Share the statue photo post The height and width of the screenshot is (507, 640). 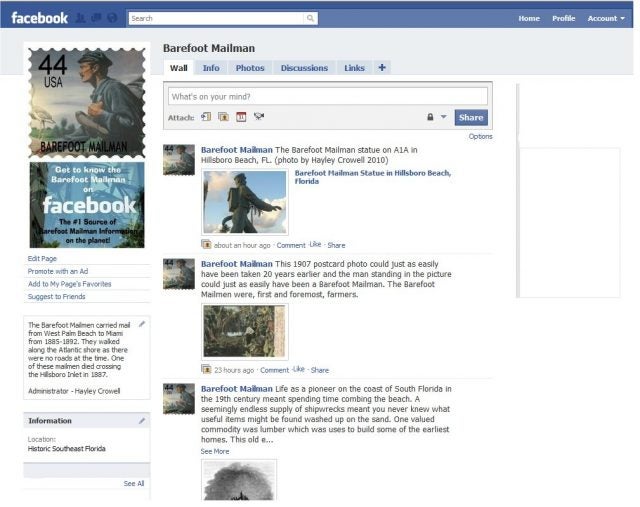pyautogui.click(x=336, y=245)
